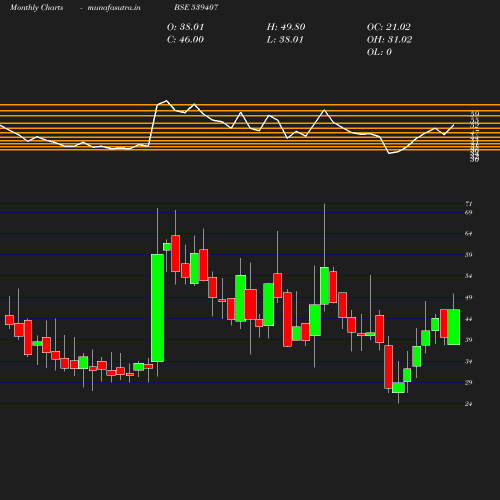This screenshot has height=500, width=500.
Task: Click the 'OL: 0' reading
Action: (379, 52)
